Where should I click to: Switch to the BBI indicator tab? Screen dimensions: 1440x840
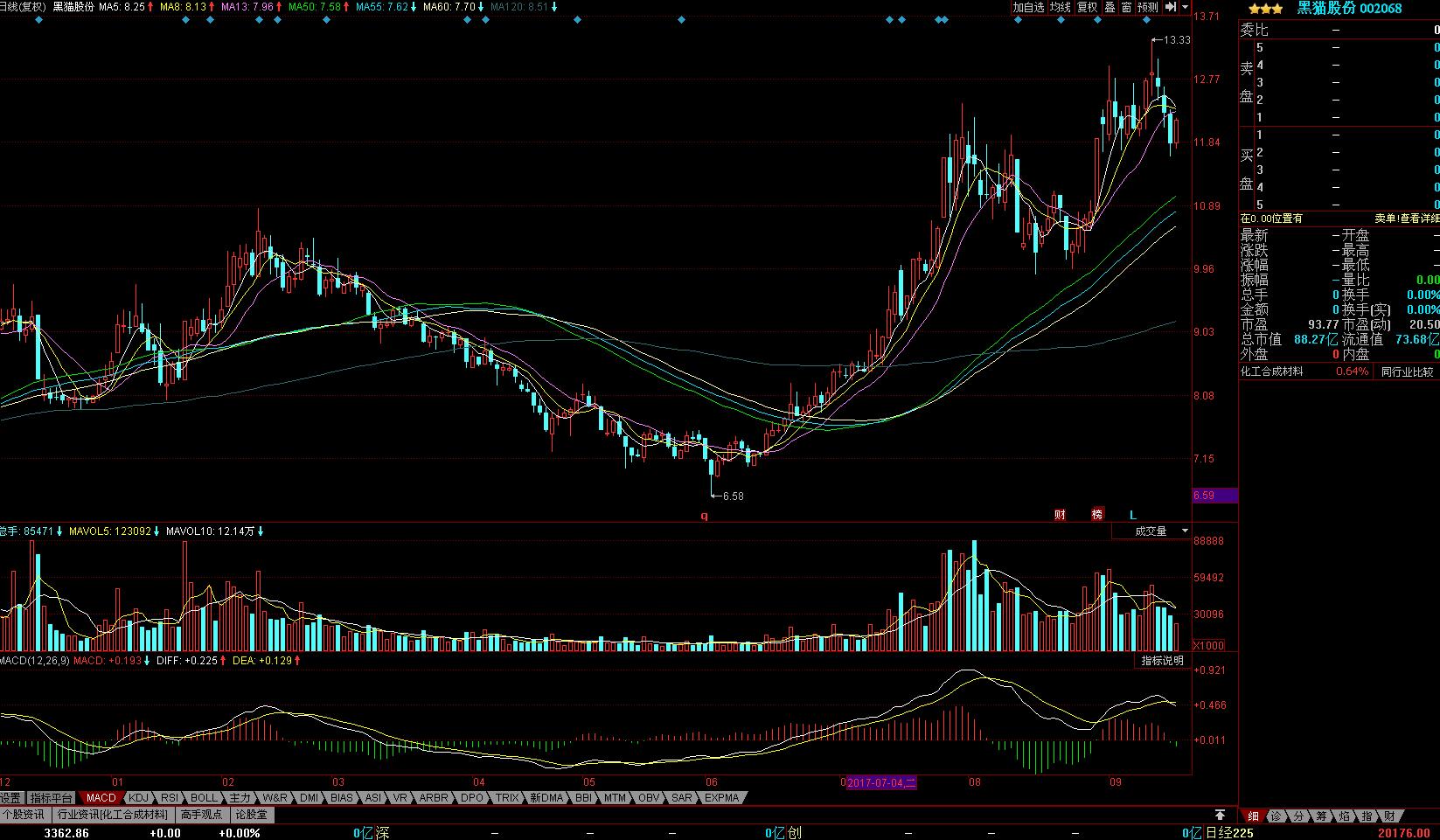pos(583,798)
